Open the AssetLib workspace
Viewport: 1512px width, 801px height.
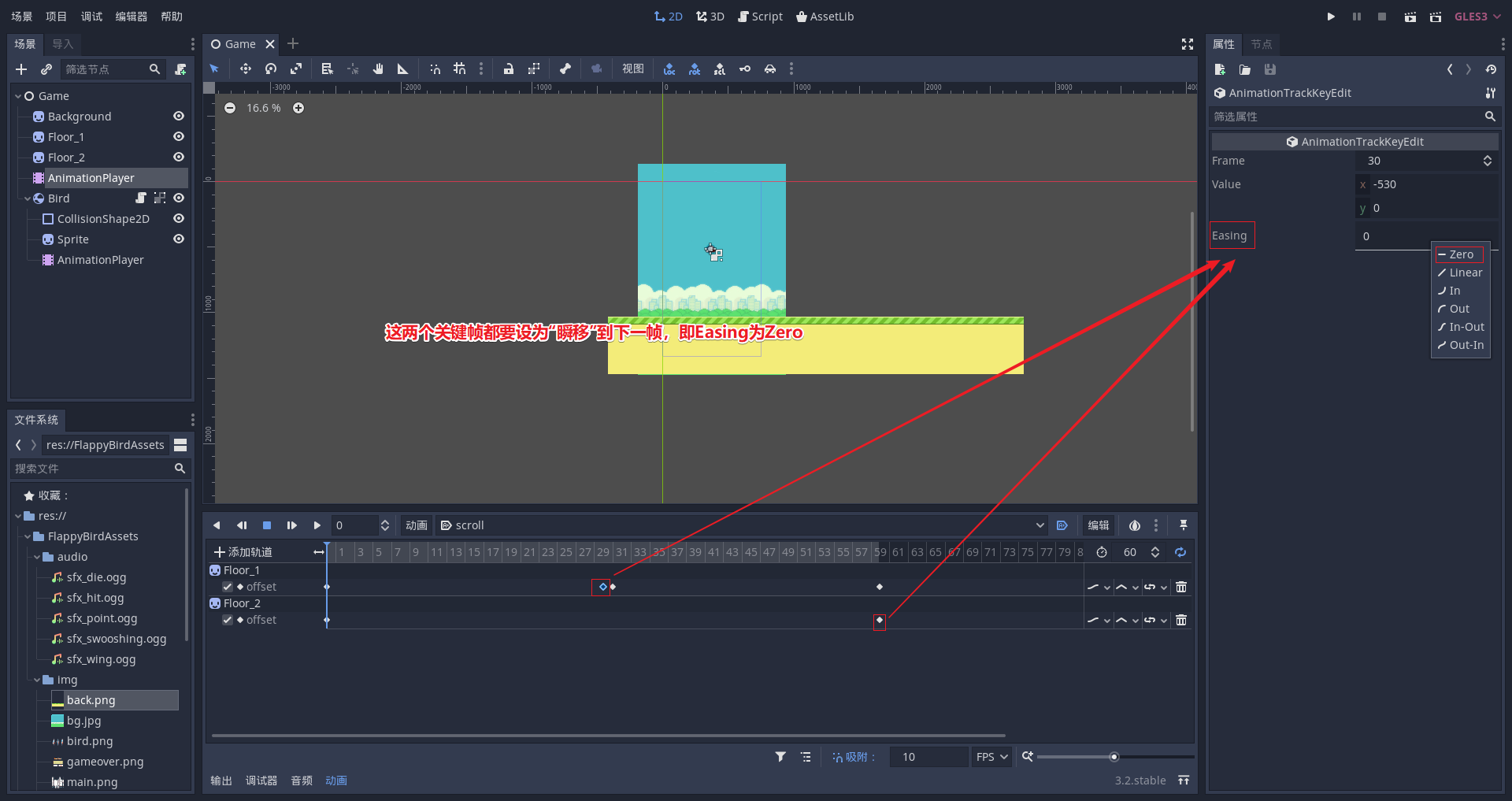pyautogui.click(x=825, y=17)
